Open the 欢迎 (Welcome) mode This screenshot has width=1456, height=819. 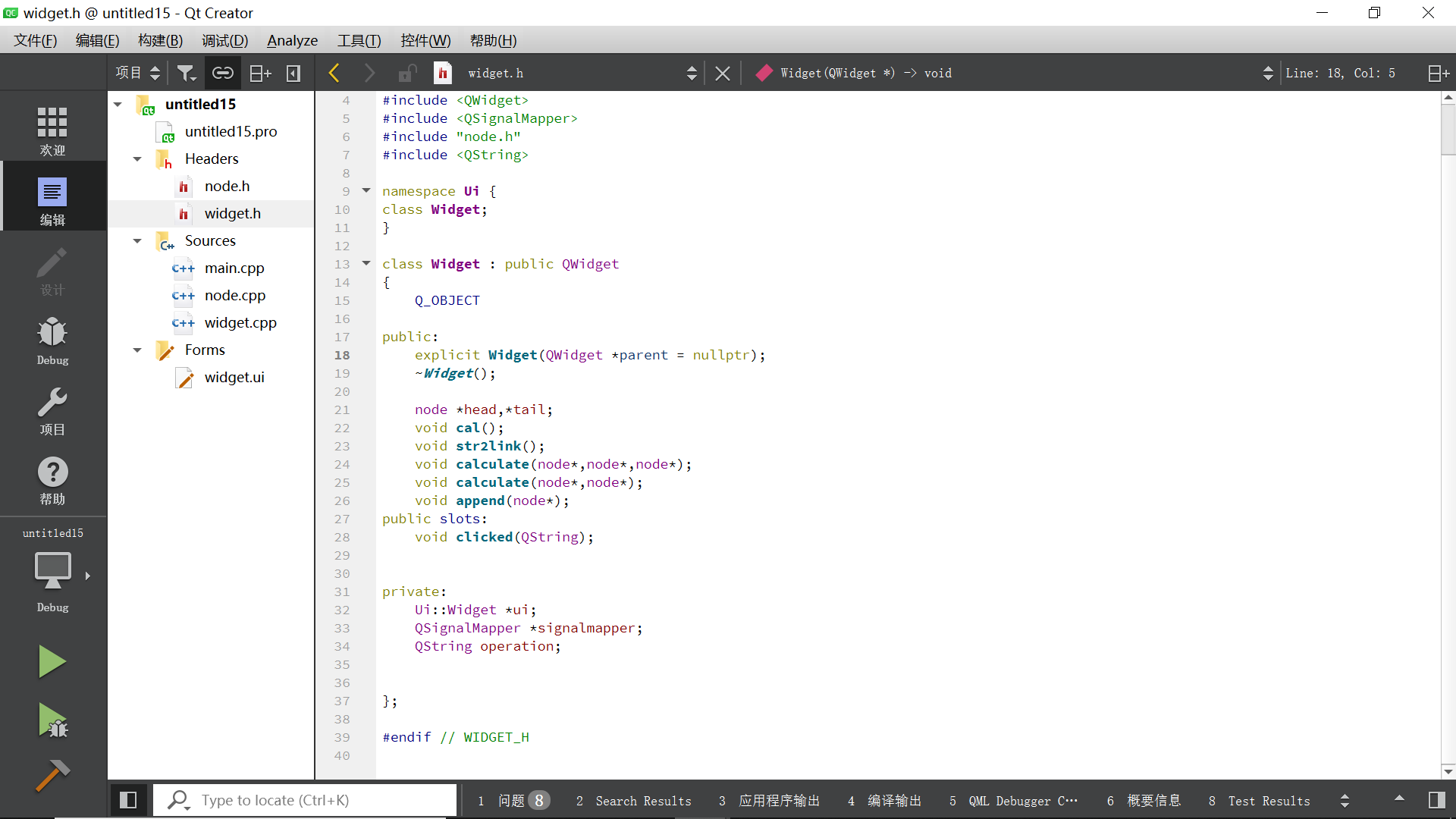point(52,127)
